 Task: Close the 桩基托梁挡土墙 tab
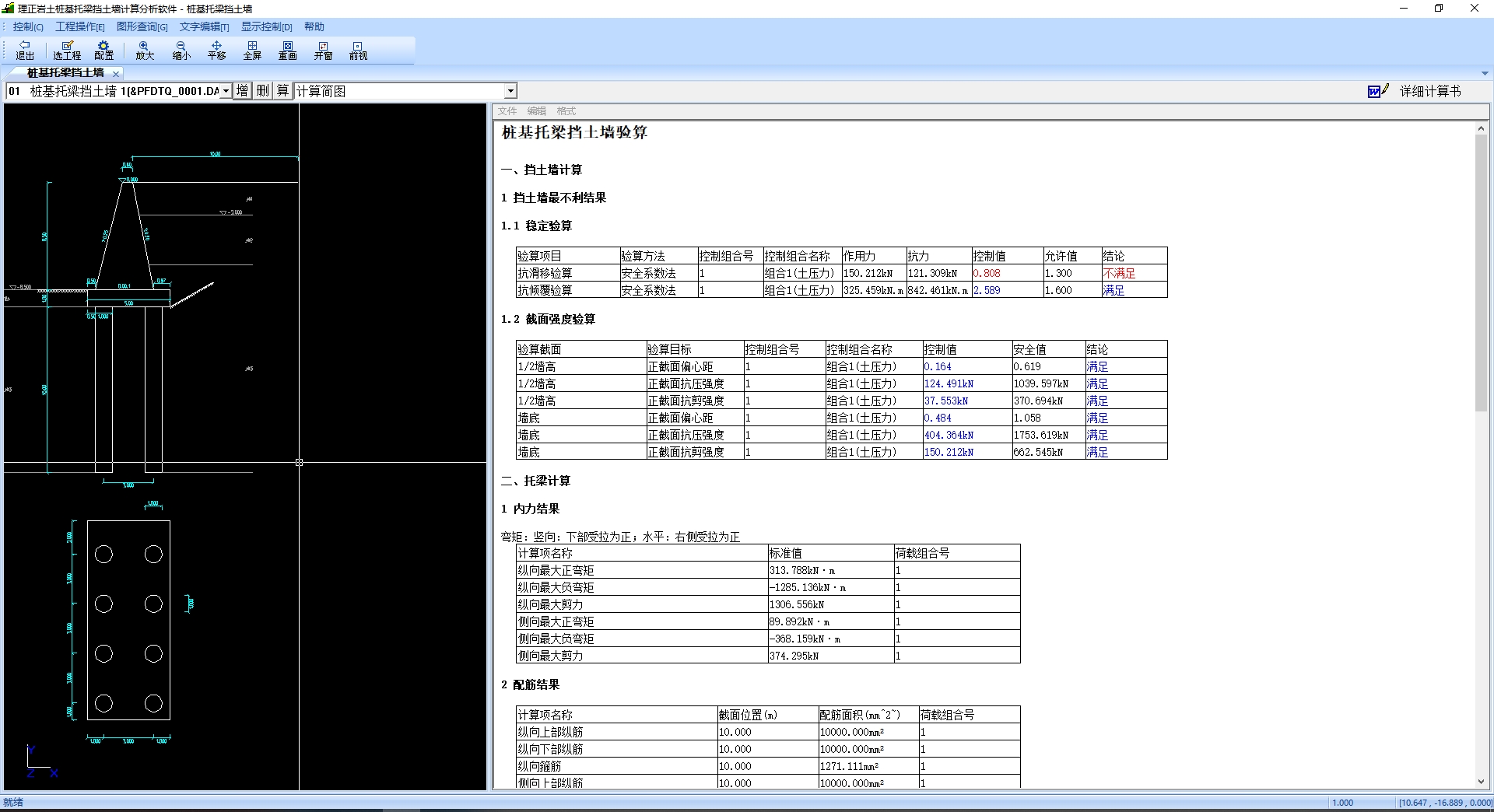(116, 73)
